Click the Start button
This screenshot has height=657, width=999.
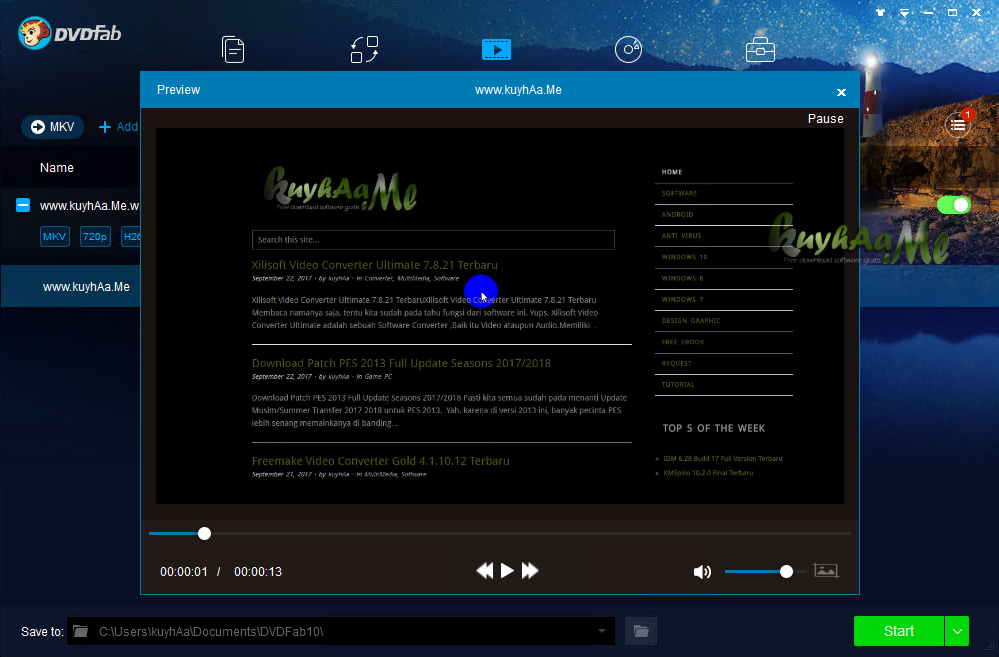click(x=898, y=631)
